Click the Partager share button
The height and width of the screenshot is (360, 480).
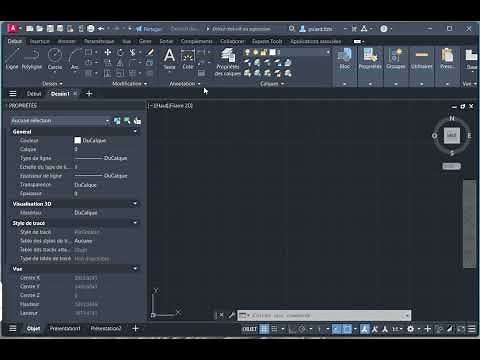pyautogui.click(x=149, y=29)
